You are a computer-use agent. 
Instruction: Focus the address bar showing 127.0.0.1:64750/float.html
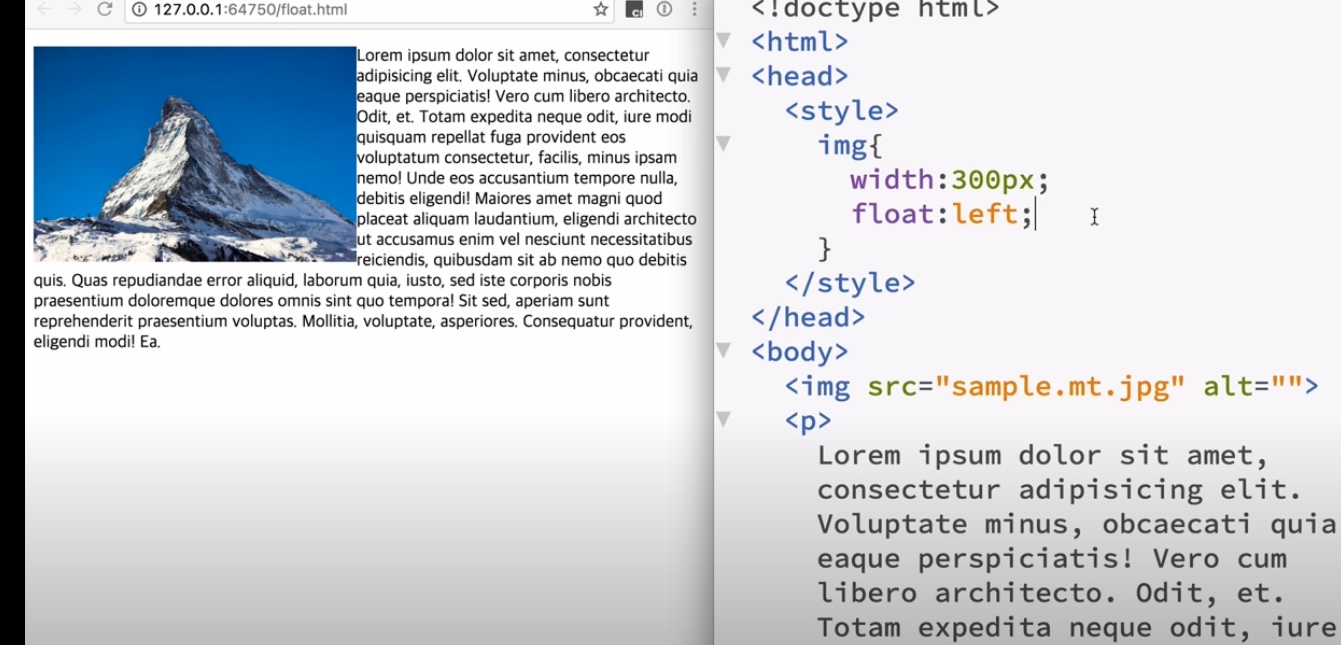[370, 10]
